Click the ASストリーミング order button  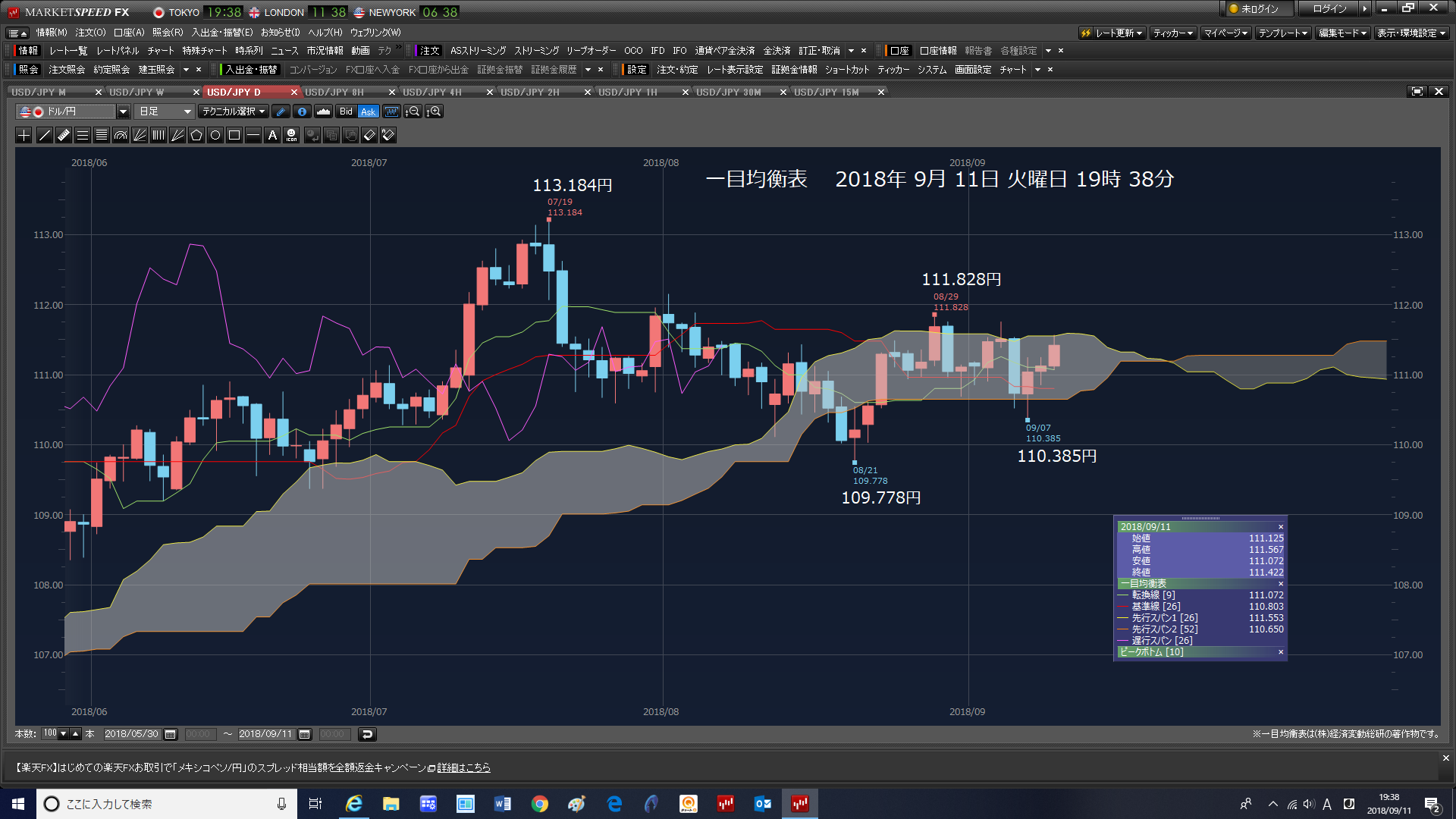pyautogui.click(x=478, y=51)
